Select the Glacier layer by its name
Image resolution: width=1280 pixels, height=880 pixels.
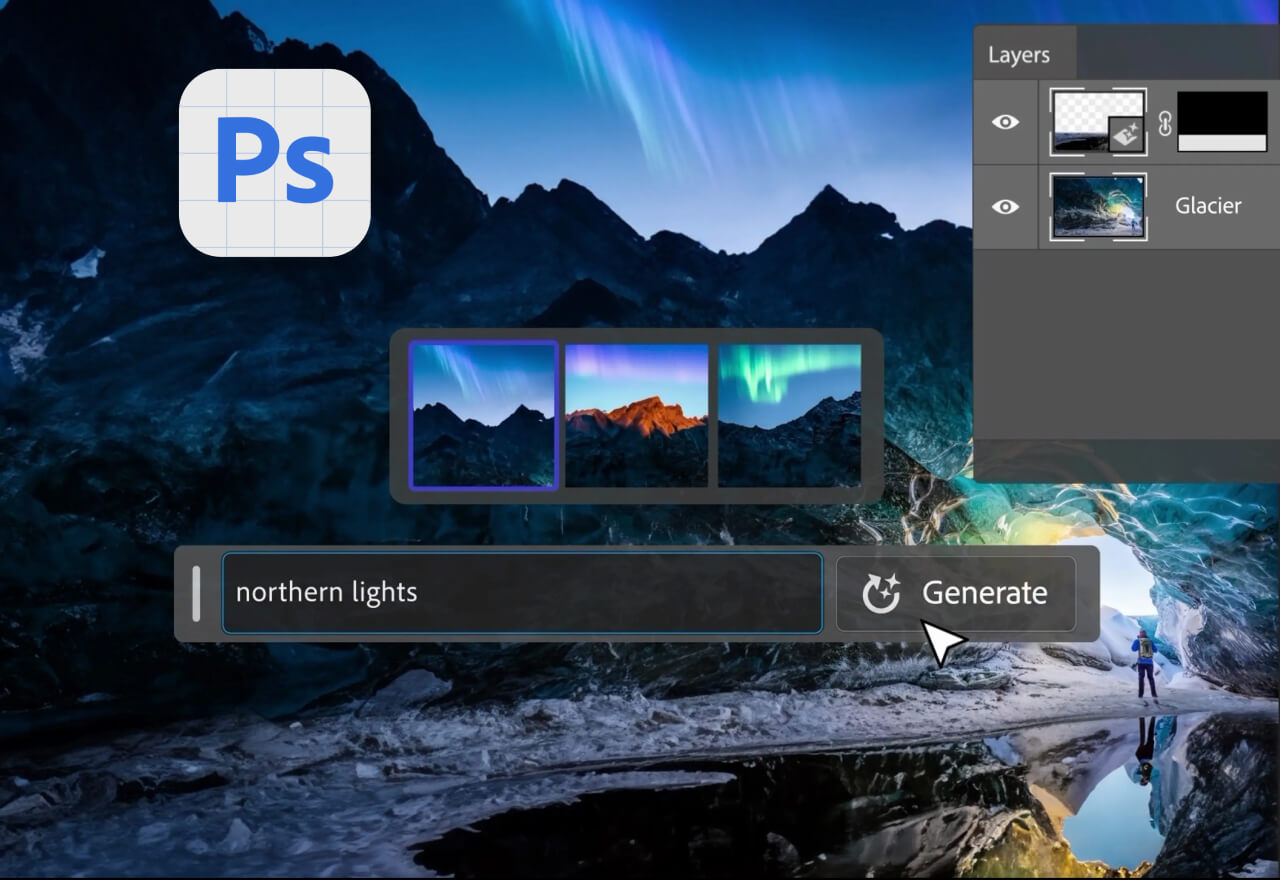1207,206
